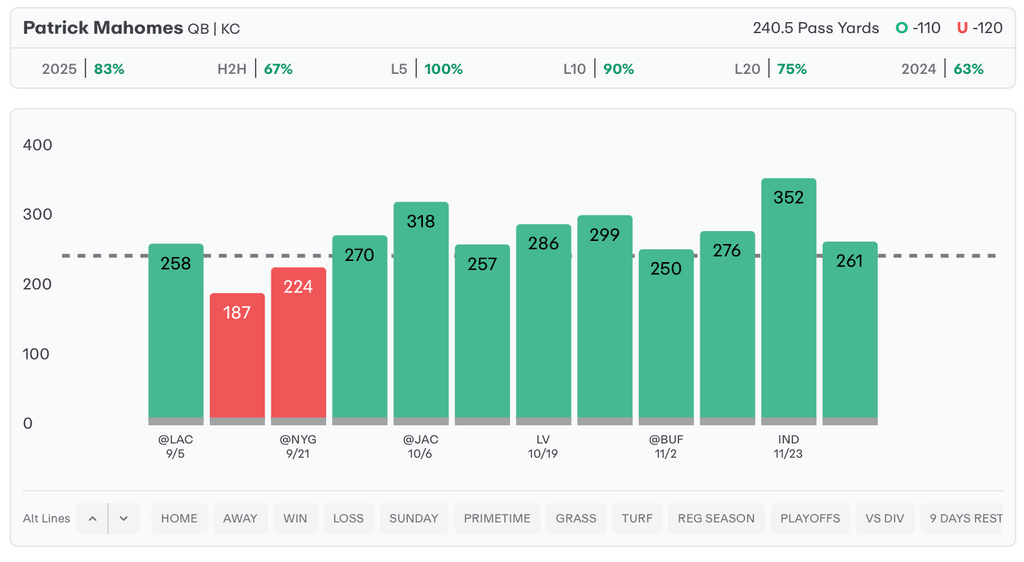Select the REG SEASON filter
This screenshot has width=1024, height=562.
[716, 518]
